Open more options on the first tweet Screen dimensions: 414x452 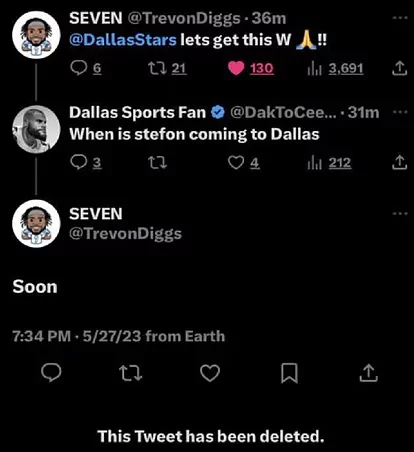400,17
